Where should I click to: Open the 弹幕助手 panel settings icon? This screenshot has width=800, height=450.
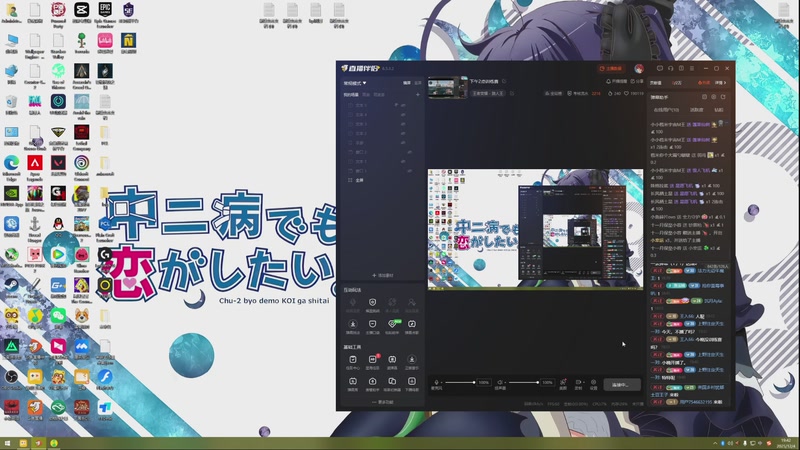(713, 97)
